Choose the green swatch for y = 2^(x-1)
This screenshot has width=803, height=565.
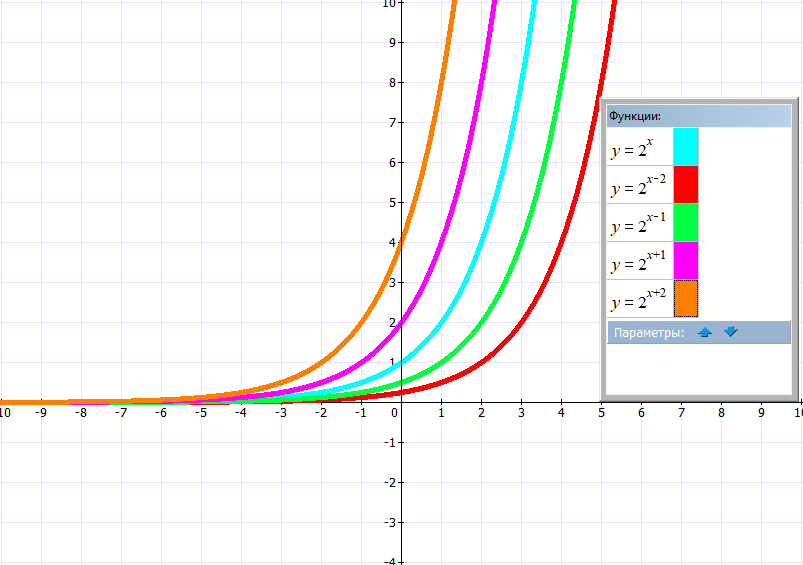686,222
